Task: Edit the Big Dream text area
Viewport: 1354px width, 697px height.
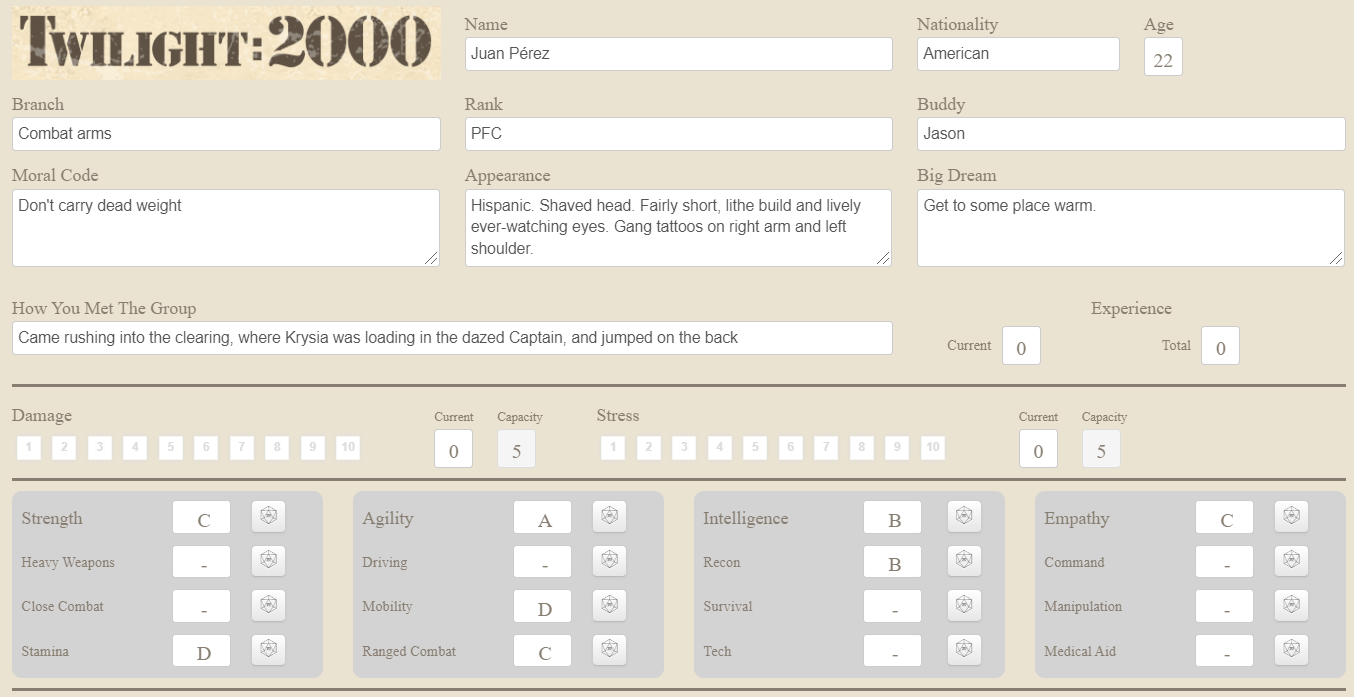Action: pyautogui.click(x=1129, y=228)
